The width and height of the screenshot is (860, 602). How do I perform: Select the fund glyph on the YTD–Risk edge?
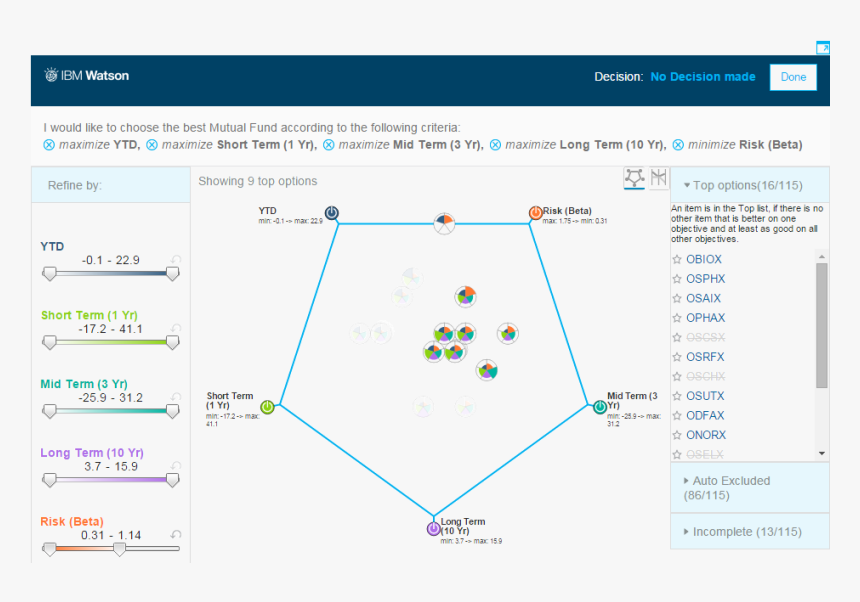click(444, 223)
